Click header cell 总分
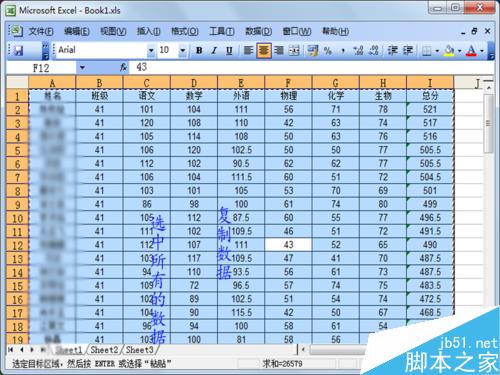Screen dimensions: 500x375 [x=430, y=96]
